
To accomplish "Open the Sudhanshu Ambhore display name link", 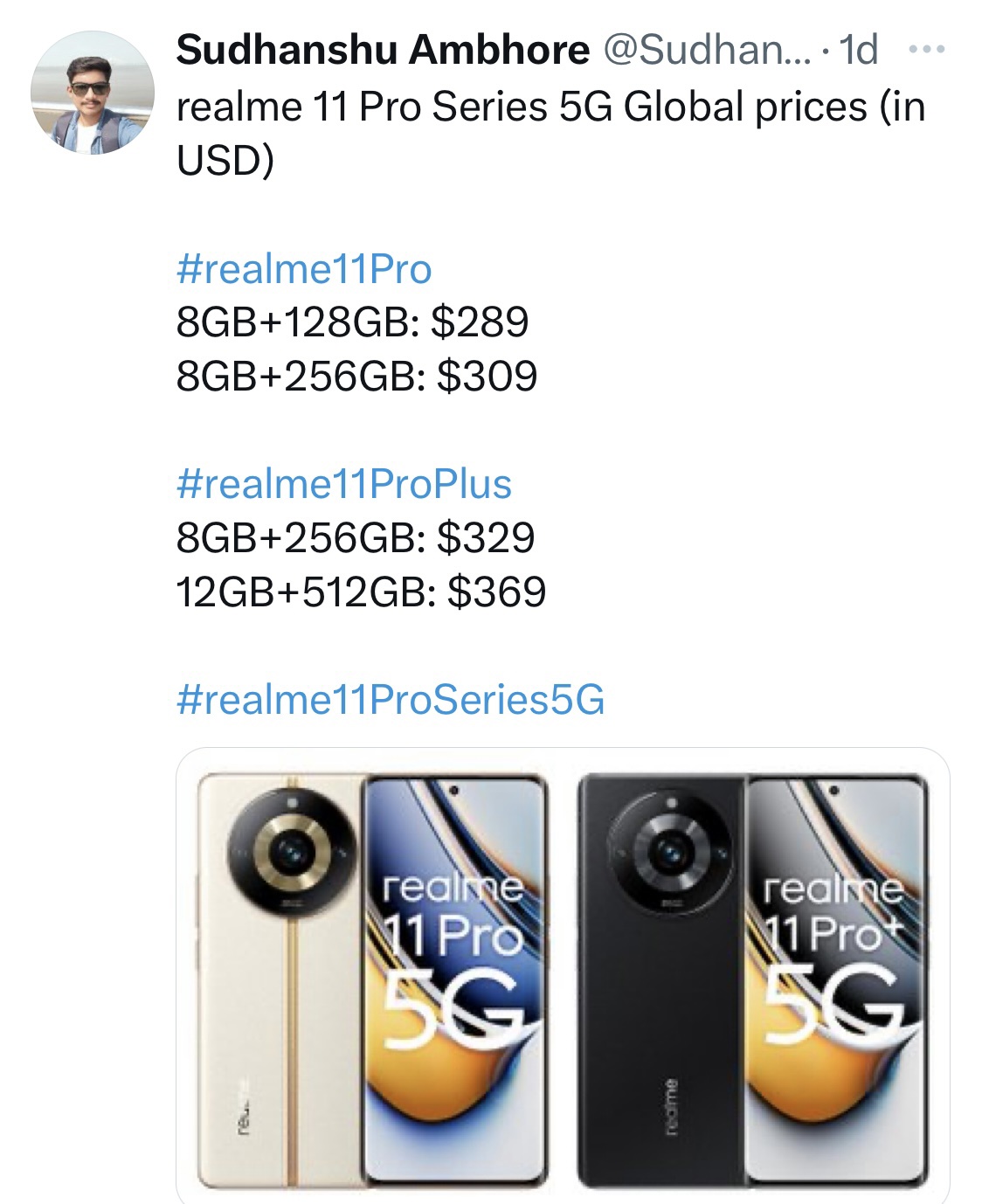I will pyautogui.click(x=383, y=50).
